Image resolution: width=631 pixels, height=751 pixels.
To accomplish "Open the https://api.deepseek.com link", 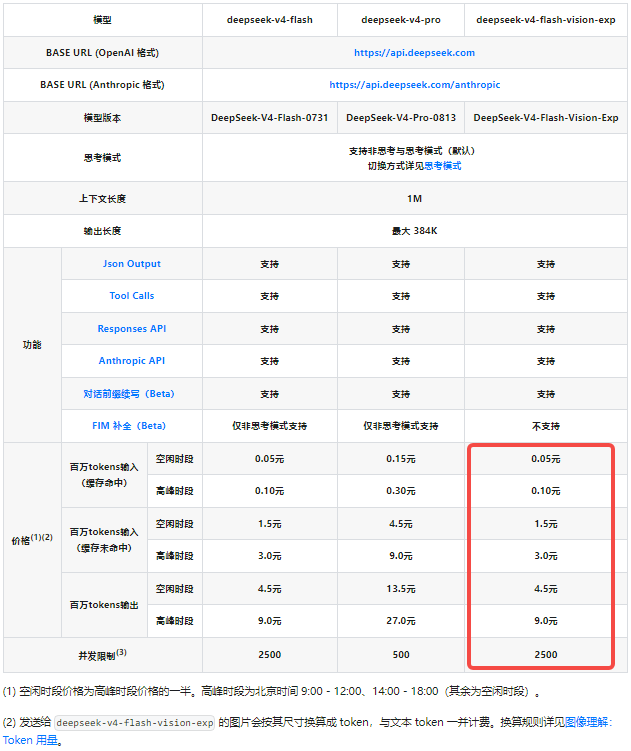I will (414, 53).
